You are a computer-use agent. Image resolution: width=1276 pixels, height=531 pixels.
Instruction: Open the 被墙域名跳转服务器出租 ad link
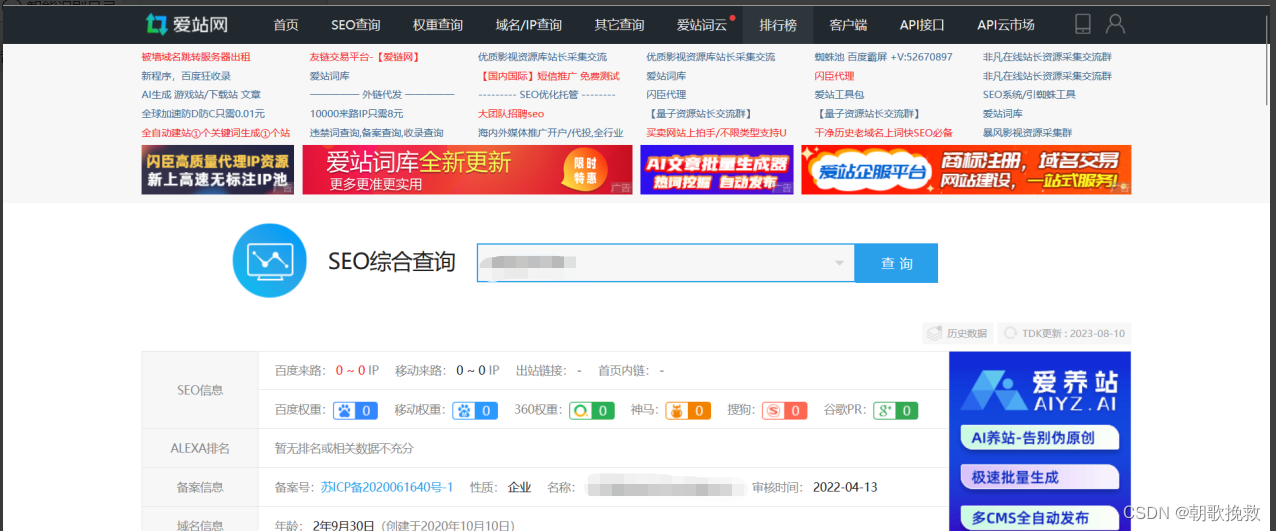[x=196, y=57]
